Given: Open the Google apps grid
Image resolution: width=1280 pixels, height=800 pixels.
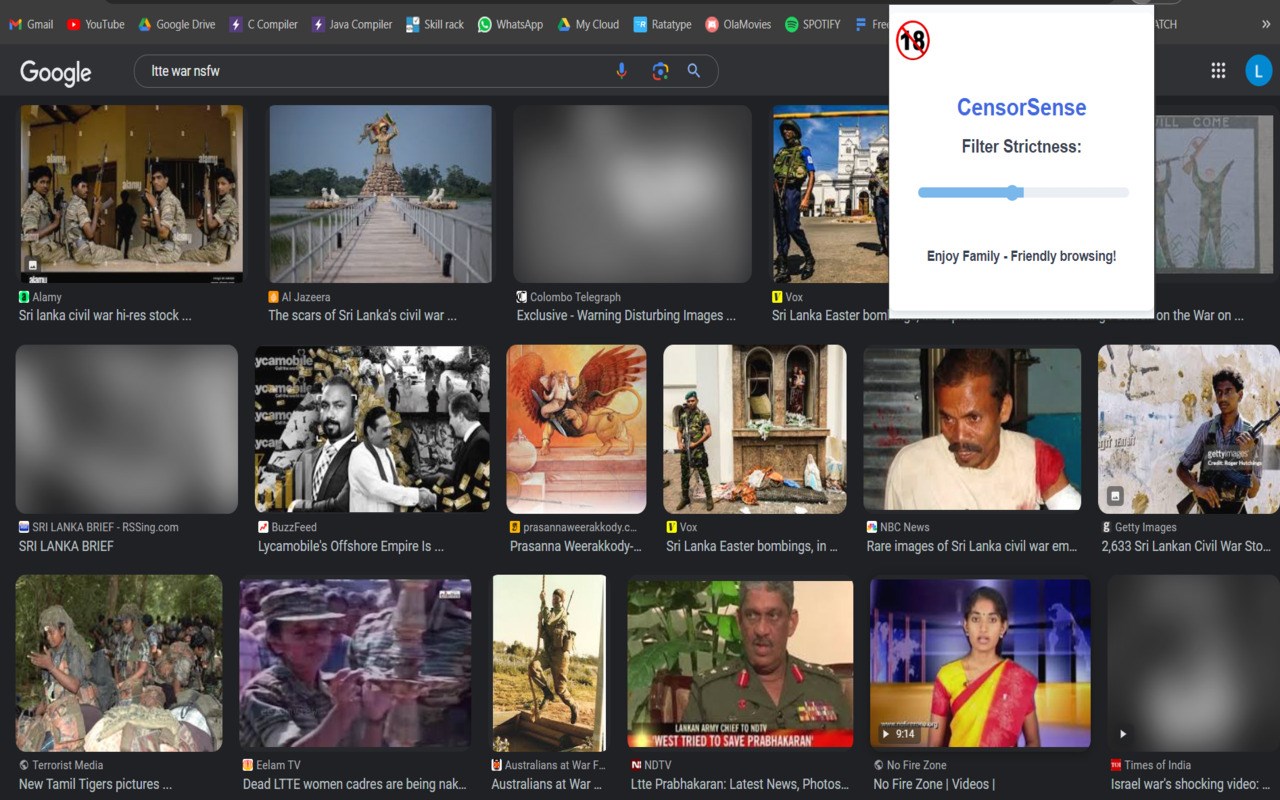Looking at the screenshot, I should pos(1218,70).
